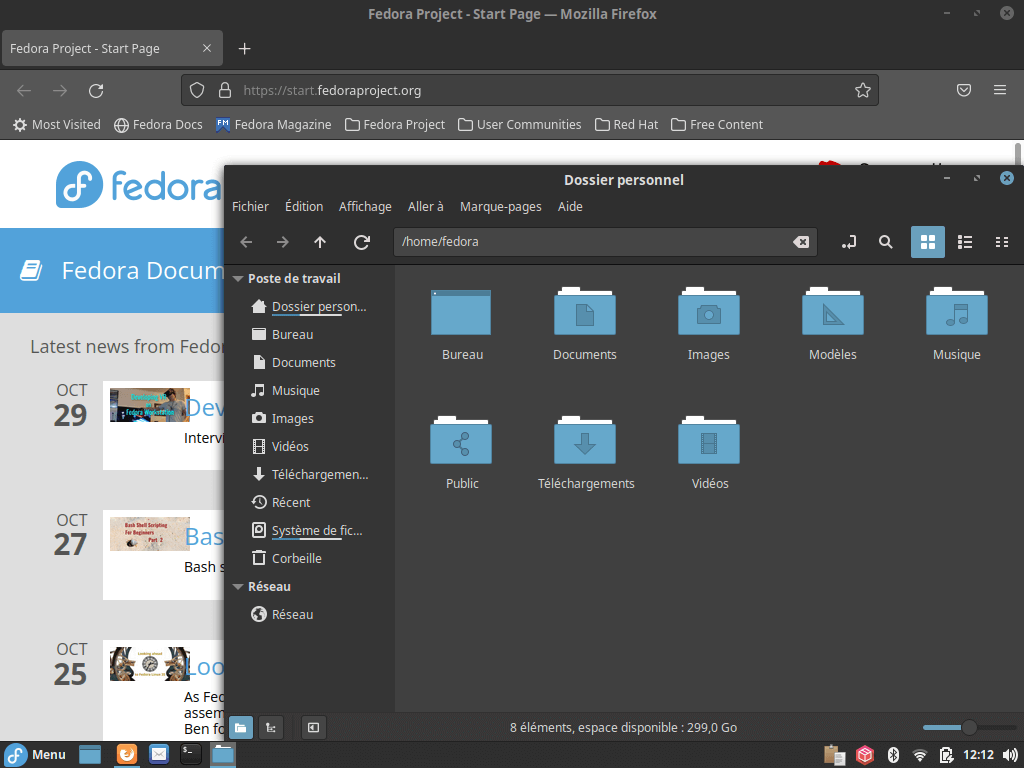
Task: Bookmark this page with the star
Action: coord(863,91)
